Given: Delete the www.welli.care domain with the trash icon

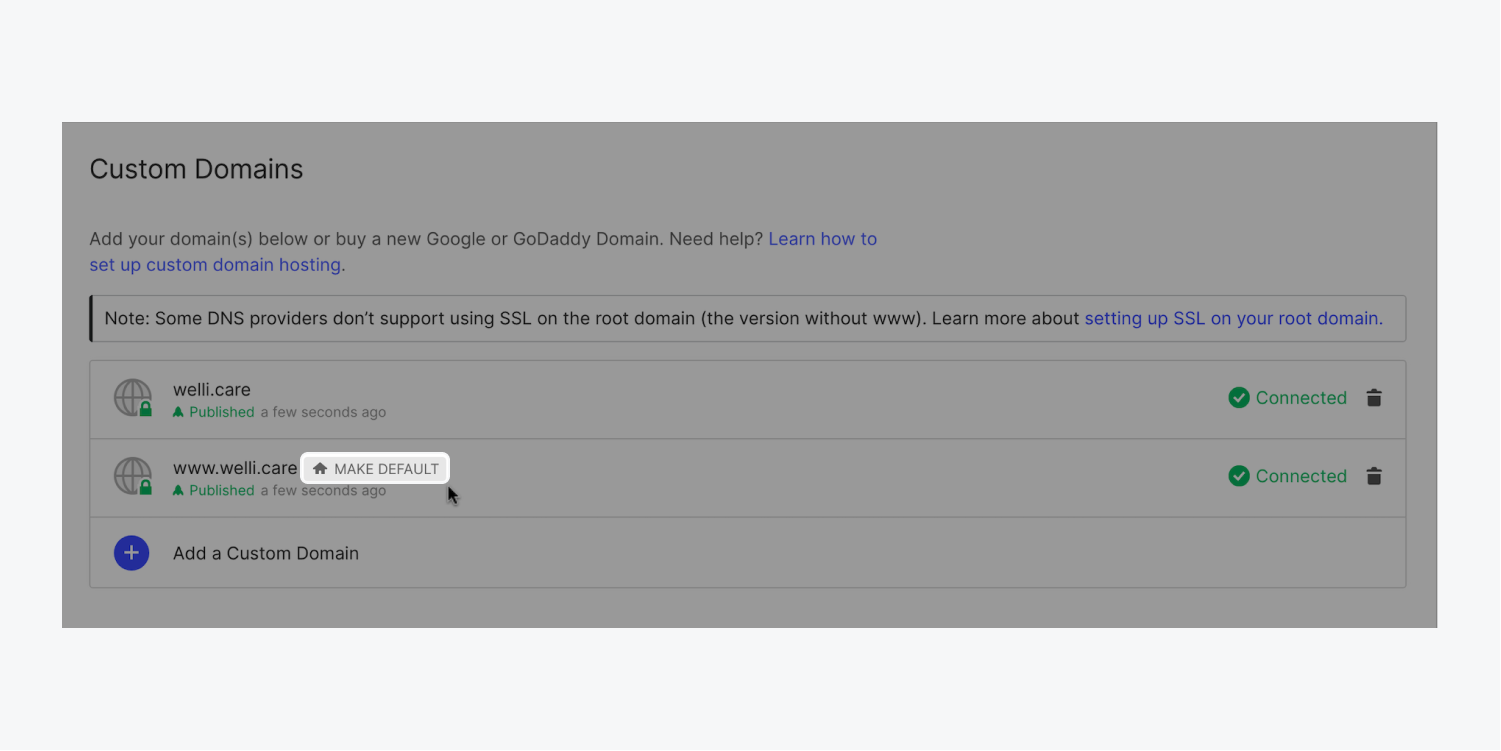Looking at the screenshot, I should pos(1374,476).
